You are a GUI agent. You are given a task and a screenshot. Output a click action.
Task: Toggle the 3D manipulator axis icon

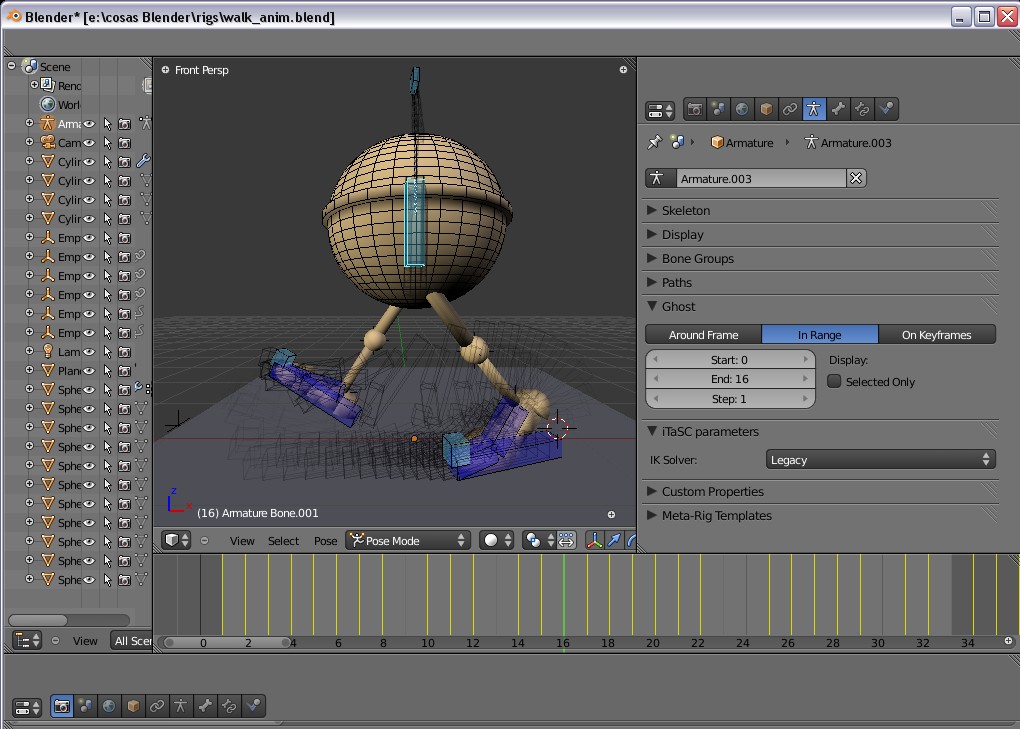click(595, 540)
